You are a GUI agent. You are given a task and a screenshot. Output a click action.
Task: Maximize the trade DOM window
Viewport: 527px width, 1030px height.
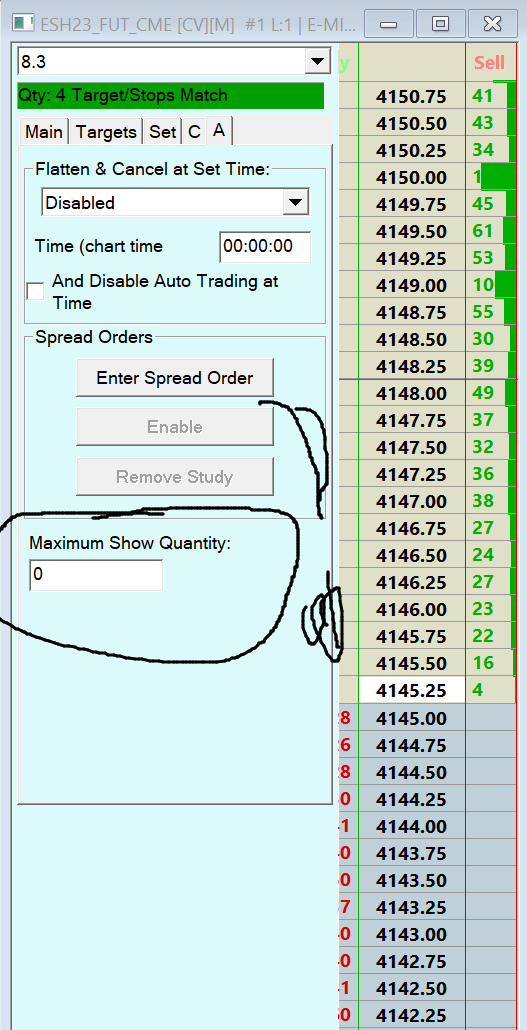440,24
